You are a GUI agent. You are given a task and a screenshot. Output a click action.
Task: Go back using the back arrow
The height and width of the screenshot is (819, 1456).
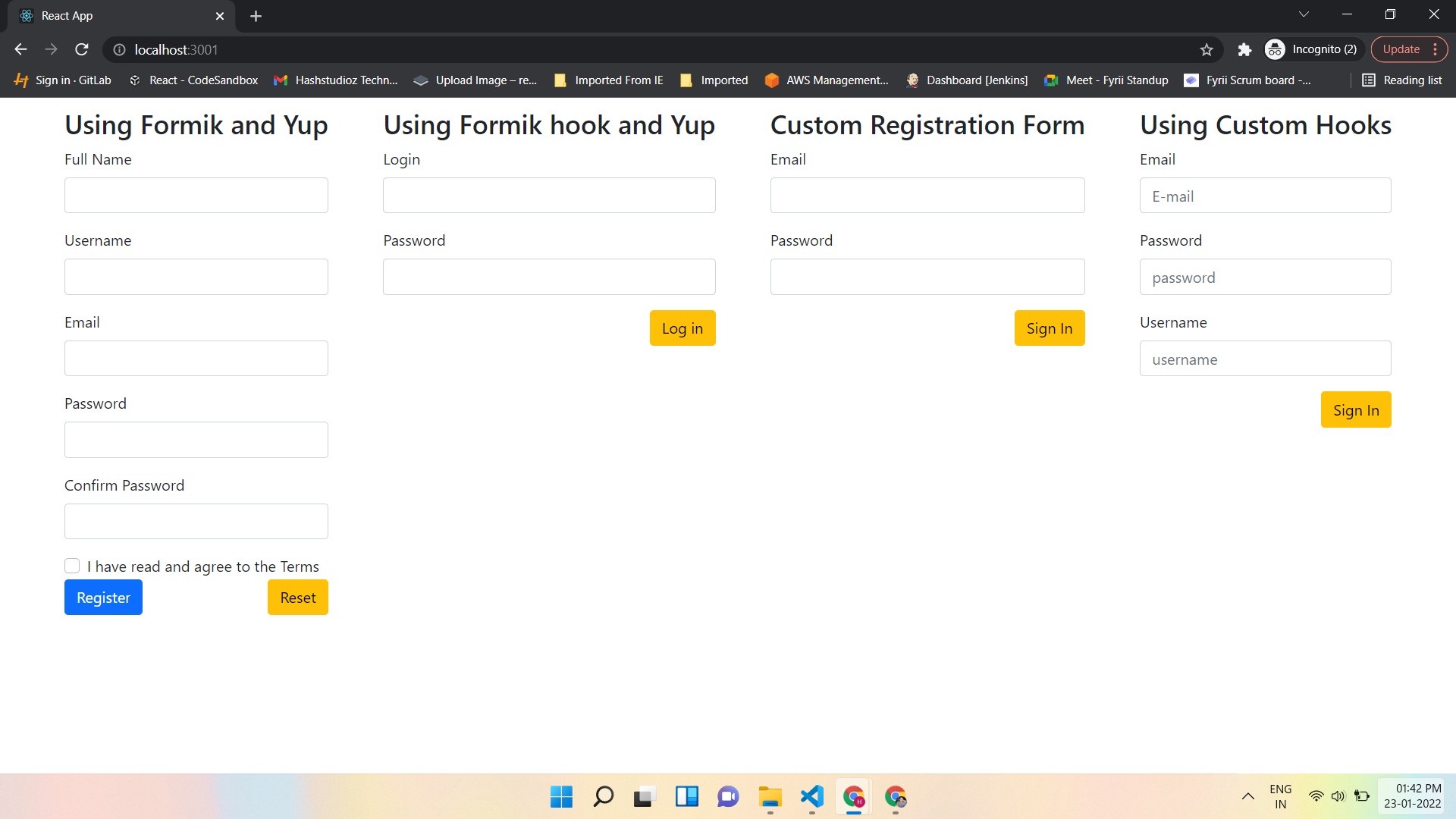[x=20, y=49]
